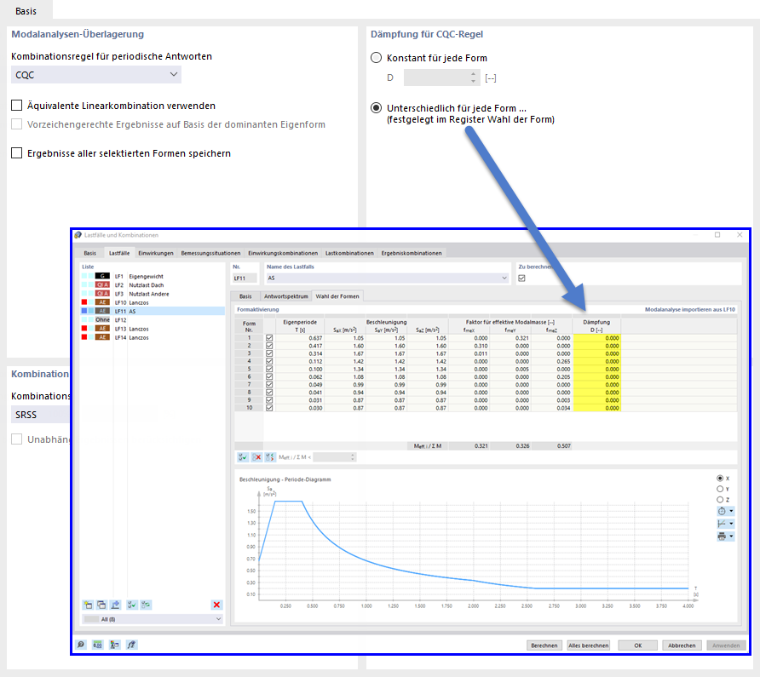Screen dimensions: 760x677
Task: Select the LF12 row in the list
Action: tap(153, 320)
